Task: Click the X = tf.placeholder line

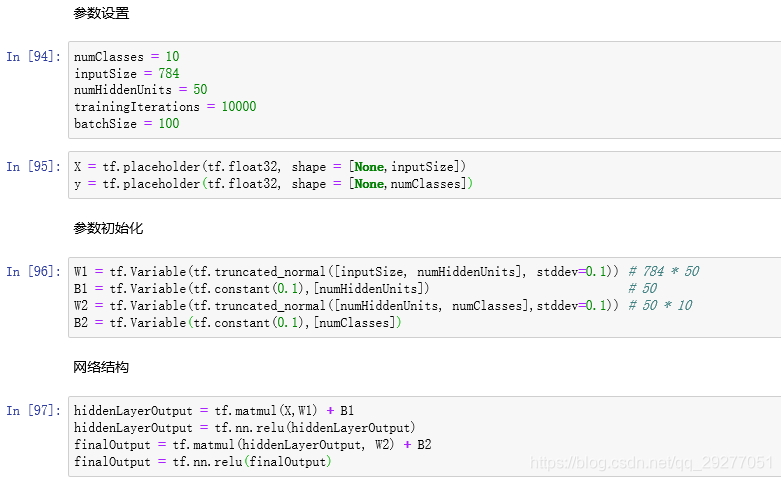Action: 270,166
